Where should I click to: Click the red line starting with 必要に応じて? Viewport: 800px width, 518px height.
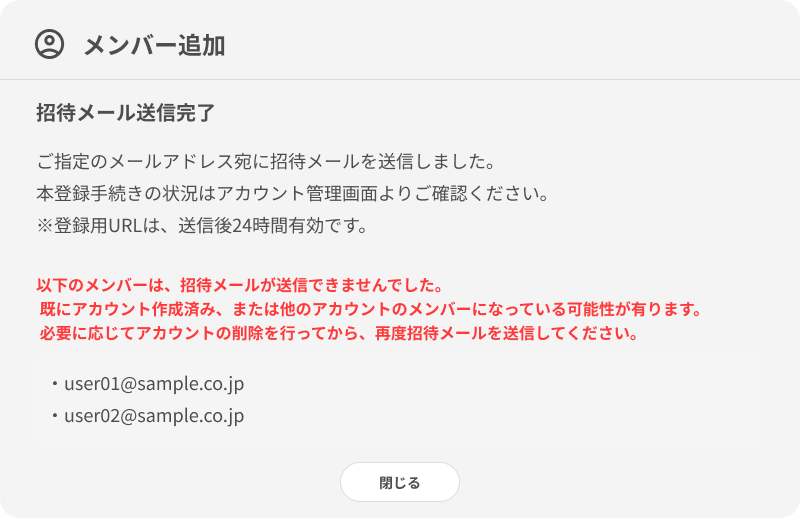pyautogui.click(x=339, y=333)
